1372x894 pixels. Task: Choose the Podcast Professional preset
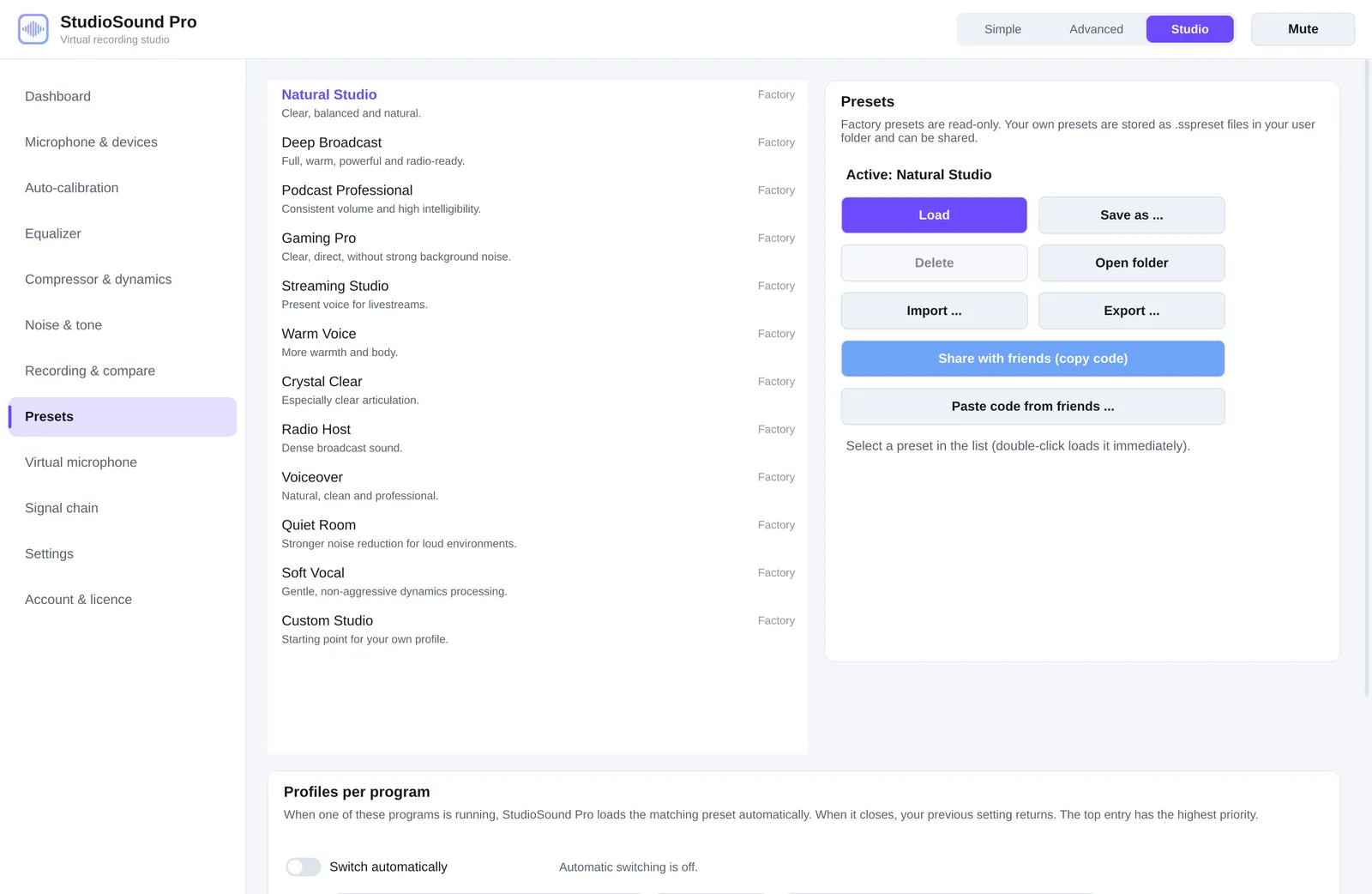tap(538, 199)
